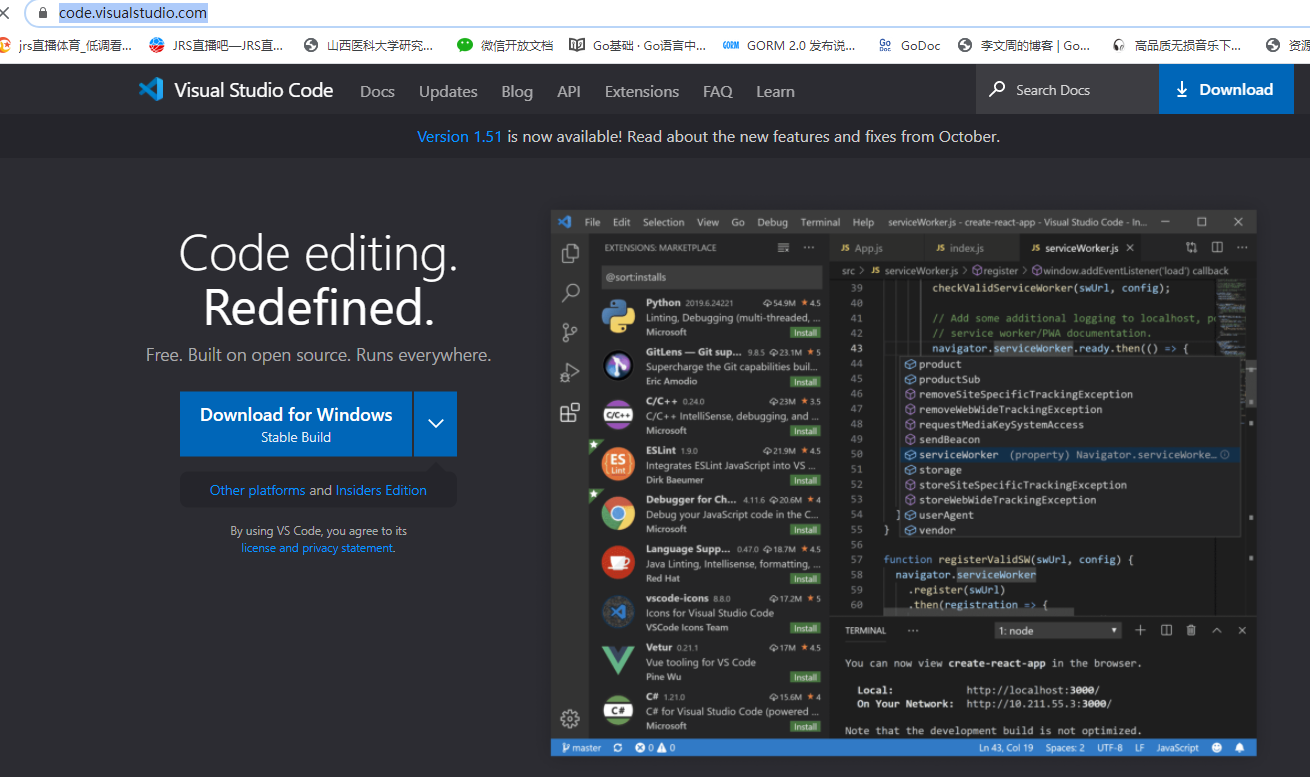Screen dimensions: 1310x777
Task: Click the Other platforms link
Action: [x=257, y=490]
